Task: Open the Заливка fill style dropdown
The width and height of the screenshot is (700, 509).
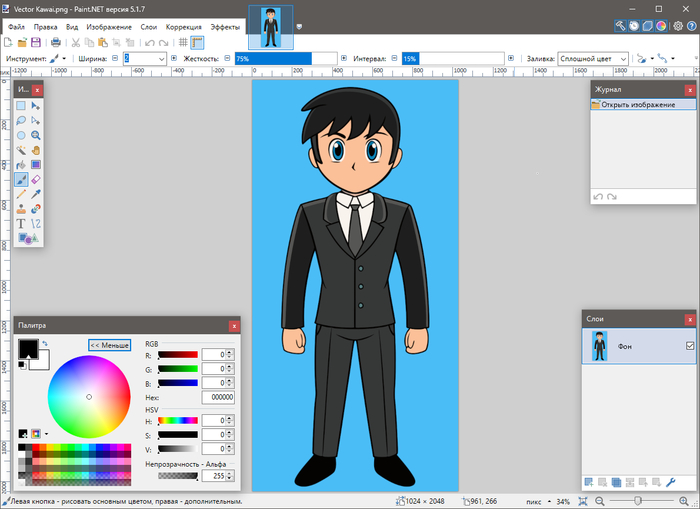Action: [x=592, y=59]
